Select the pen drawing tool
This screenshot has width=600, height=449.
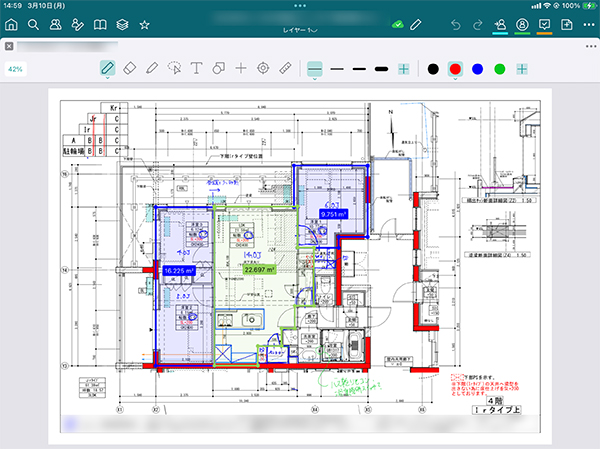[108, 68]
